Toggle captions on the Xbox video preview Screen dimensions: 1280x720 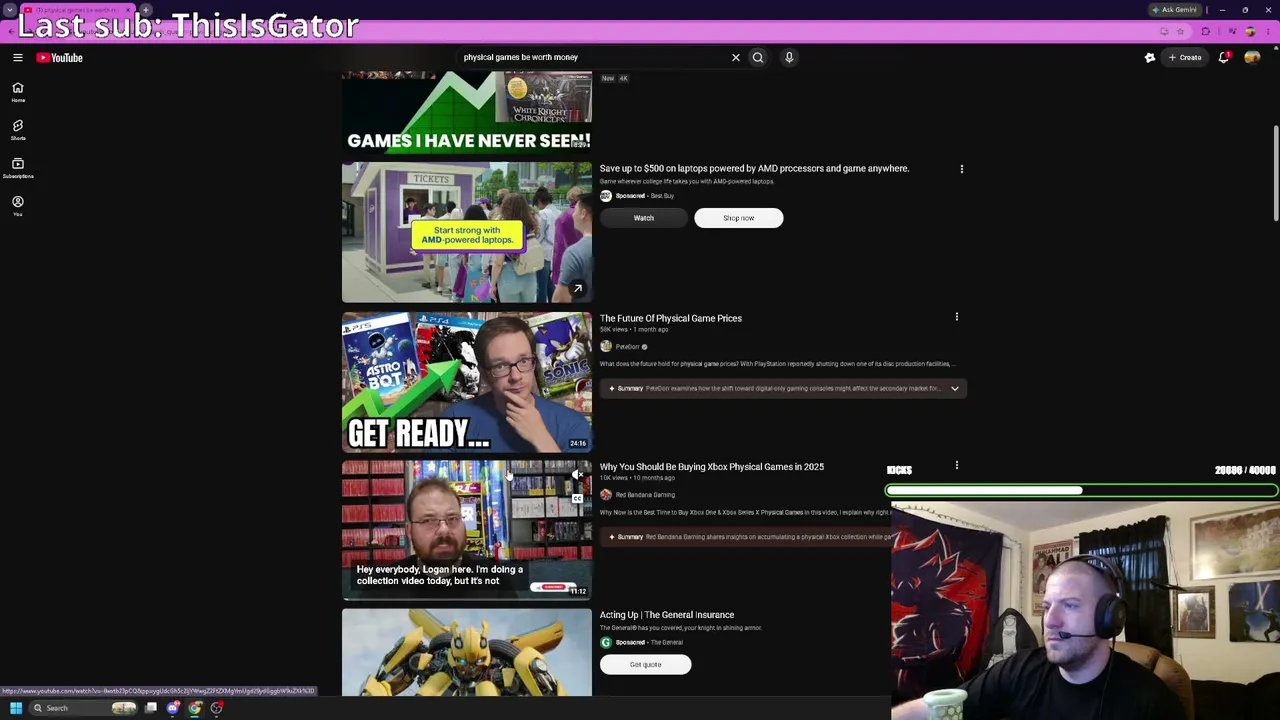577,498
